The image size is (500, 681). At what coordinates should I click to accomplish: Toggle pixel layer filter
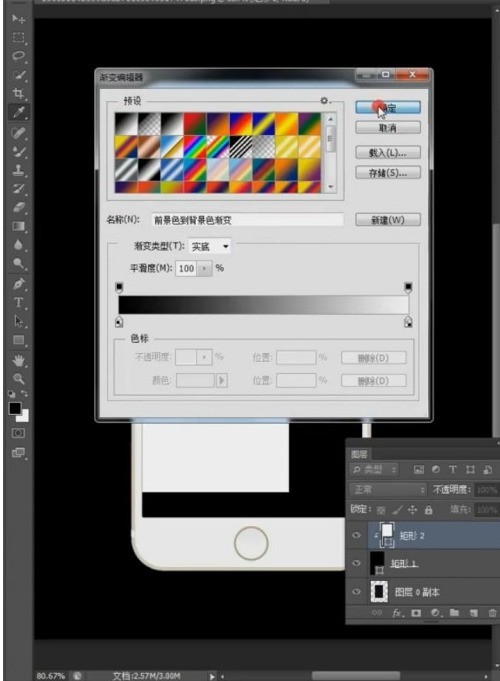point(418,469)
